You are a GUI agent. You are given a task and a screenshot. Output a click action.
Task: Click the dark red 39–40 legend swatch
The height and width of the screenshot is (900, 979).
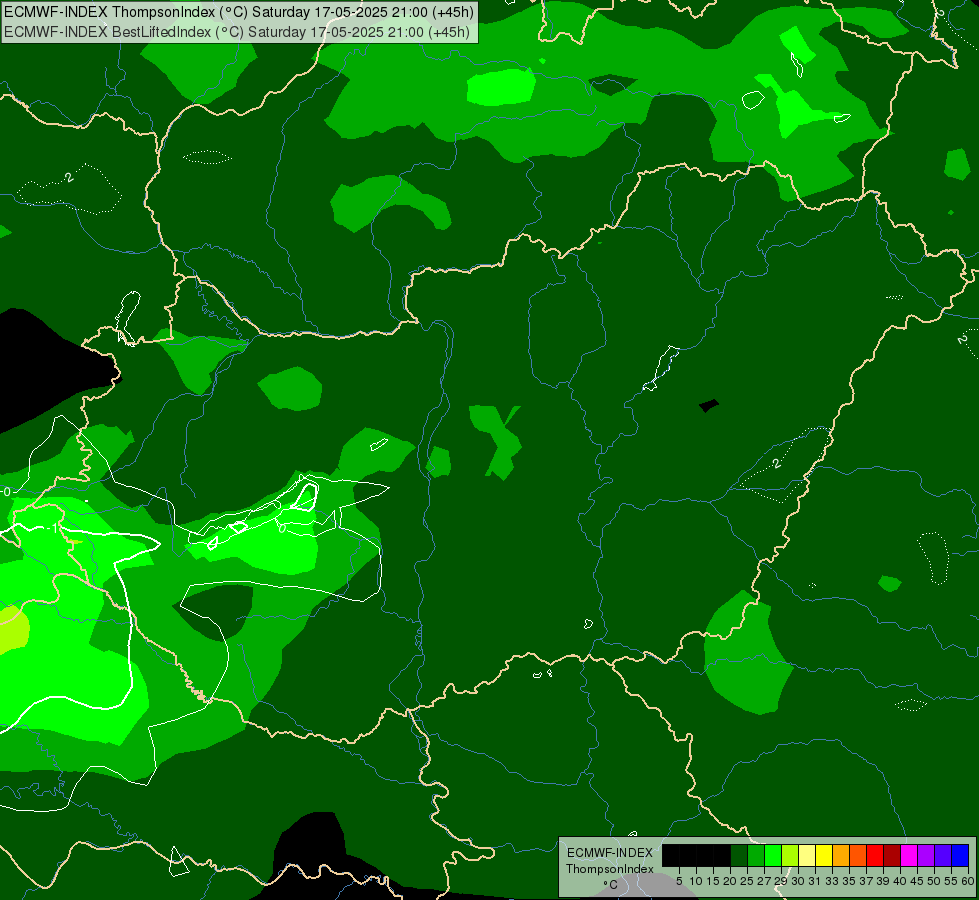click(x=892, y=855)
